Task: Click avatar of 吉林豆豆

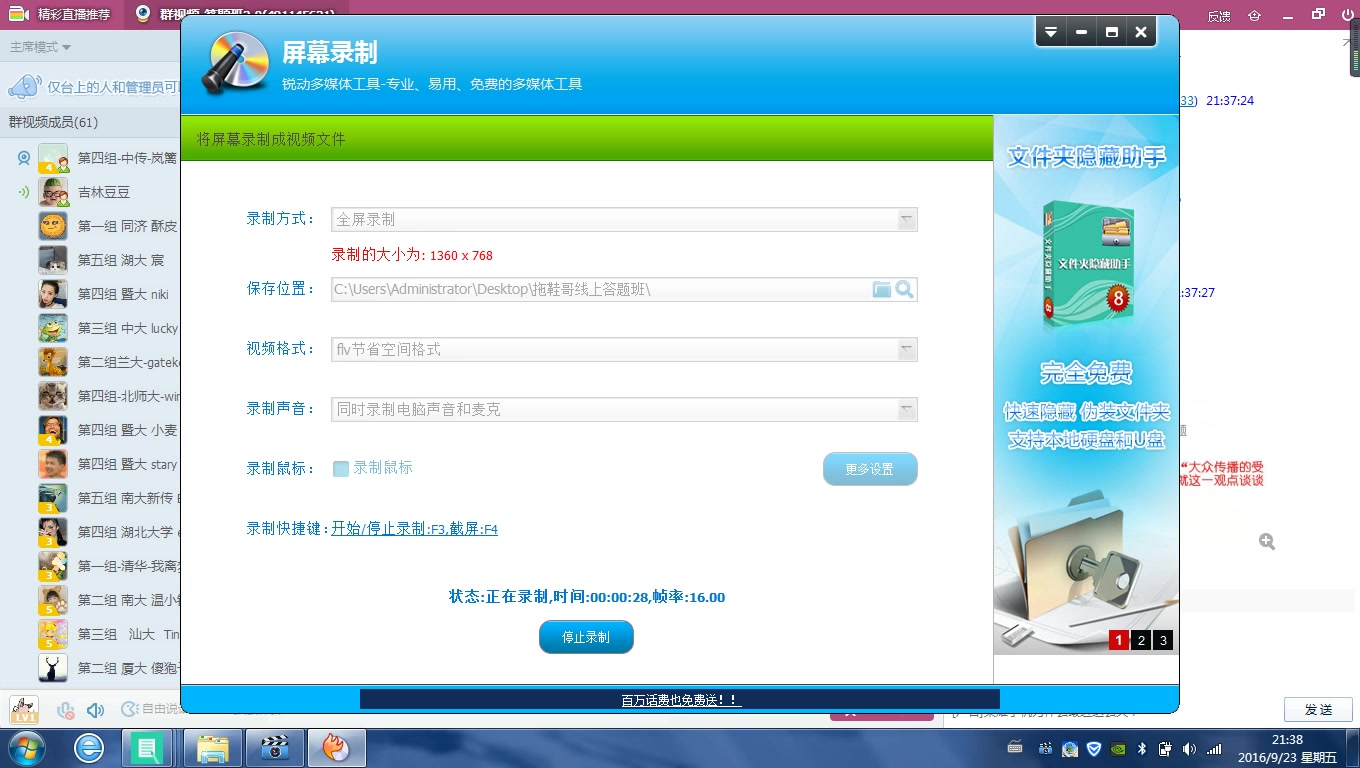Action: [53, 192]
